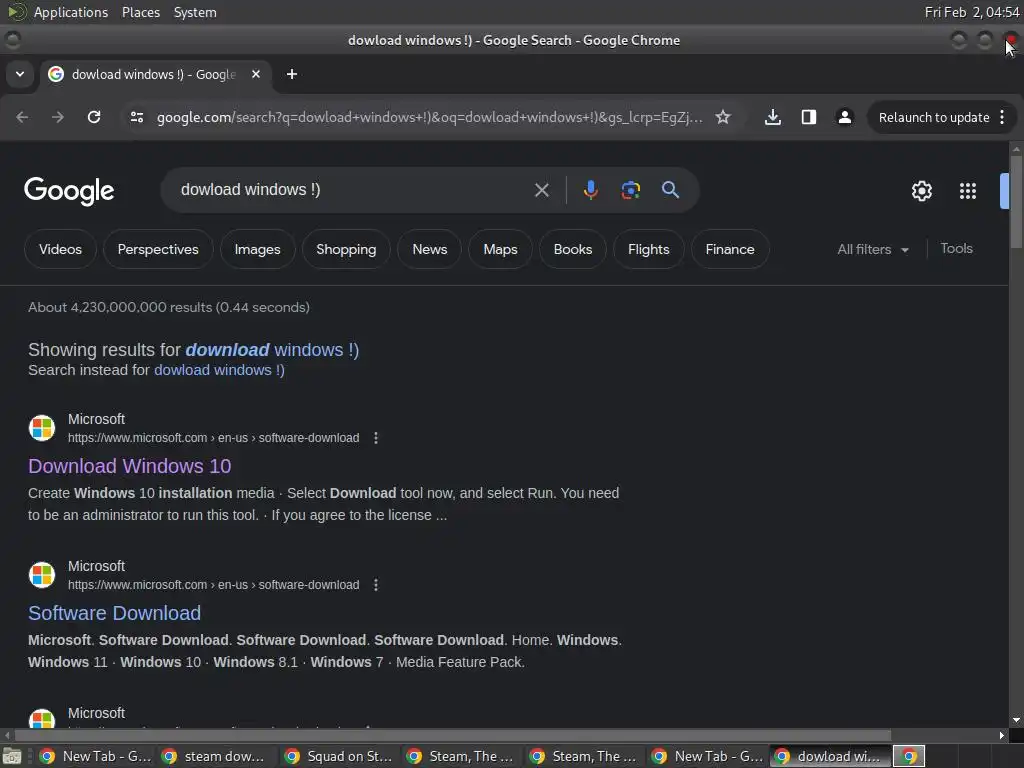Switch to Images results
Viewport: 1024px width, 768px height.
tap(257, 249)
